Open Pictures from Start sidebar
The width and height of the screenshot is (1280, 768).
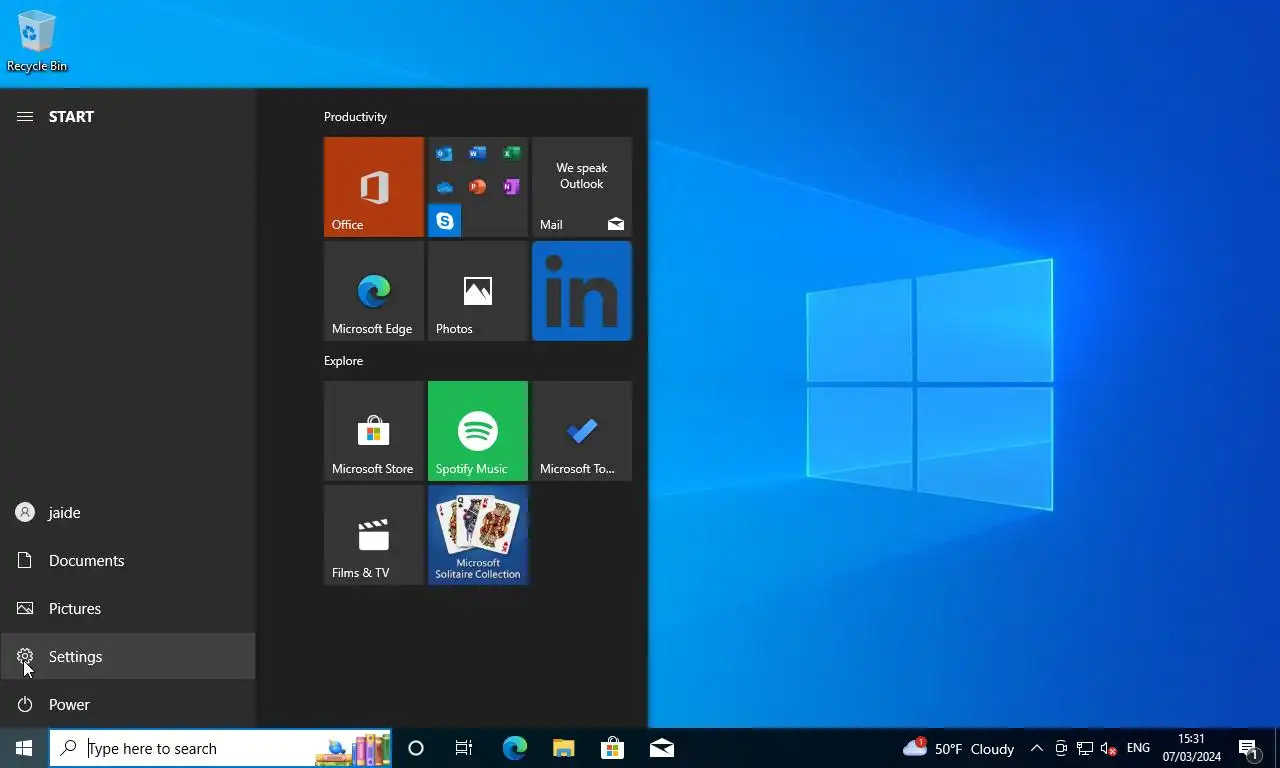128,609
